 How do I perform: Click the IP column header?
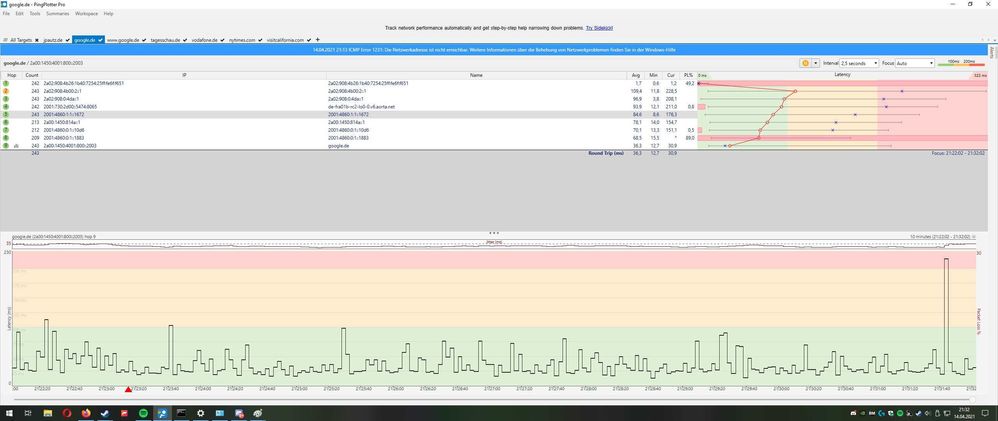184,75
